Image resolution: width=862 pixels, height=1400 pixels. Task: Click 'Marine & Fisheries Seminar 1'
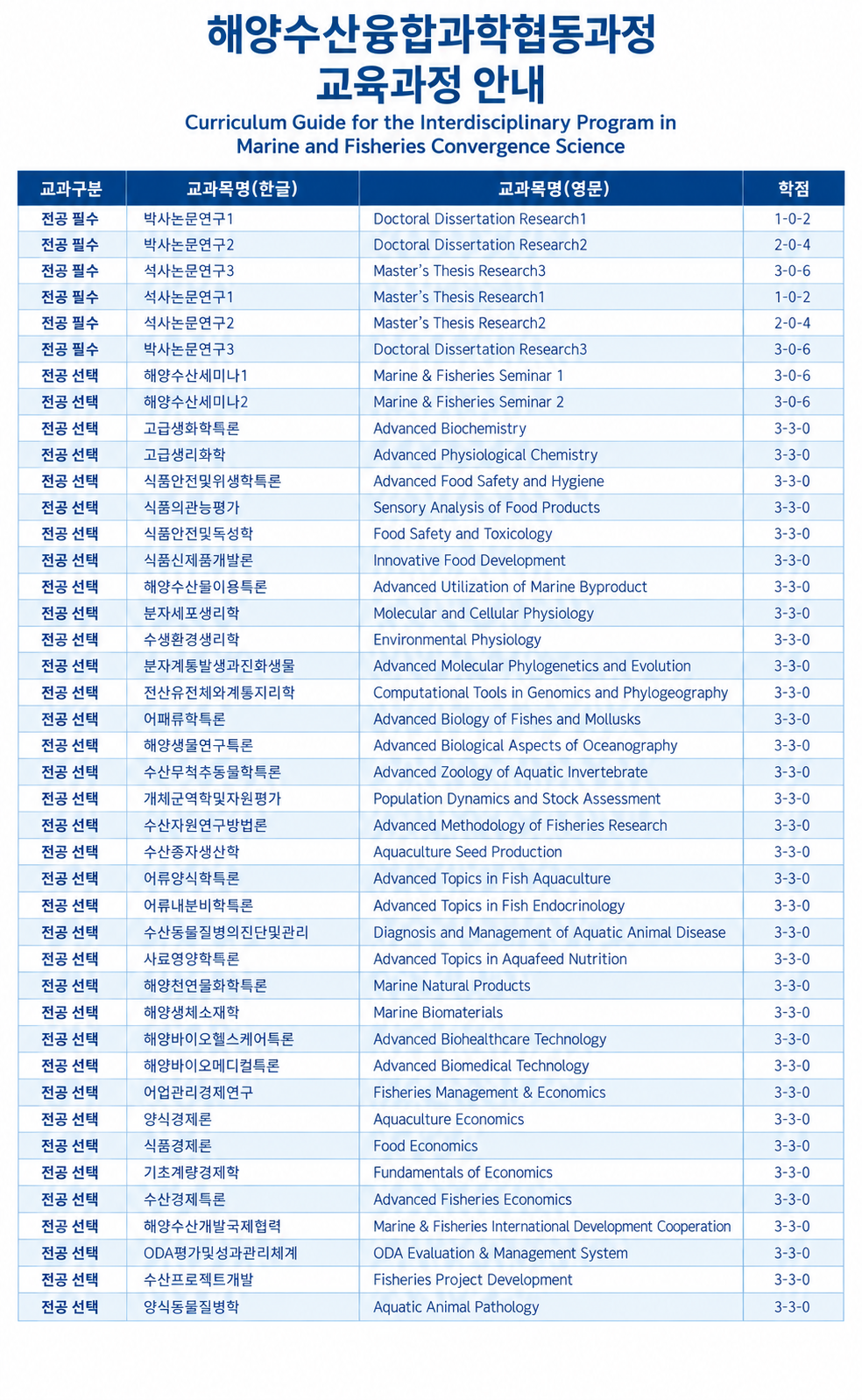point(469,376)
